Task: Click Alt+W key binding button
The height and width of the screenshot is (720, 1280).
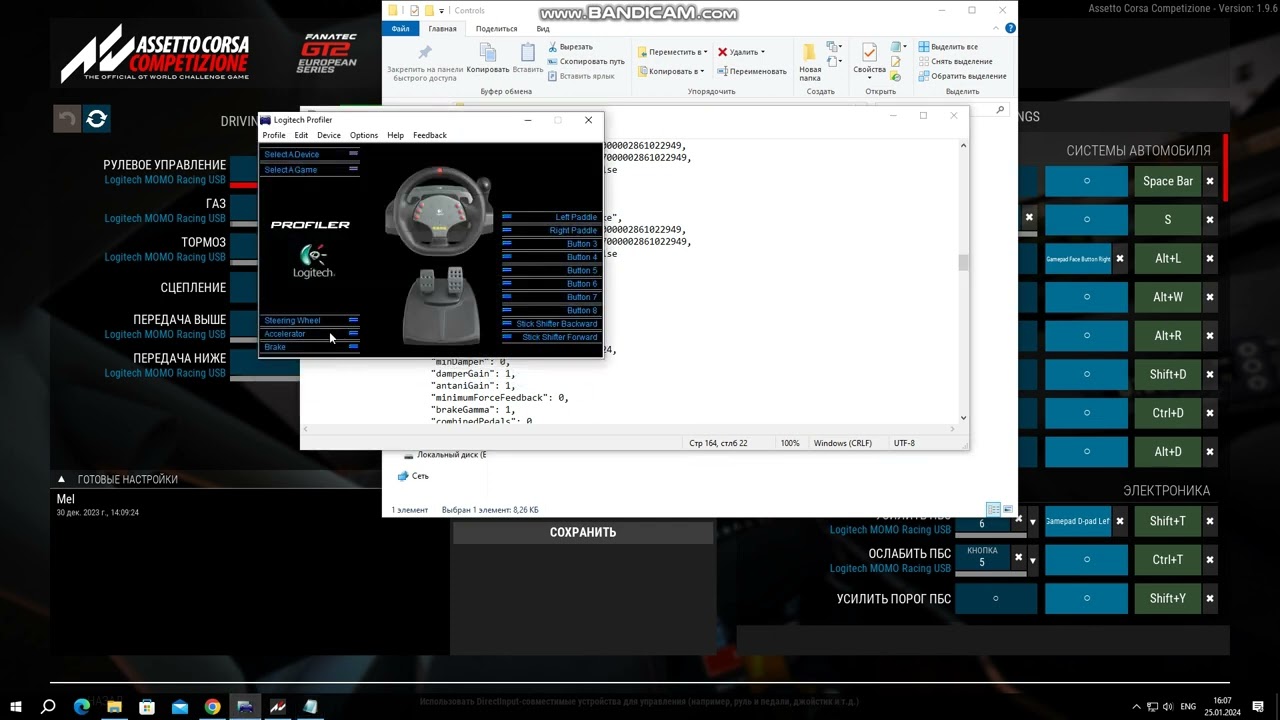Action: tap(1167, 297)
